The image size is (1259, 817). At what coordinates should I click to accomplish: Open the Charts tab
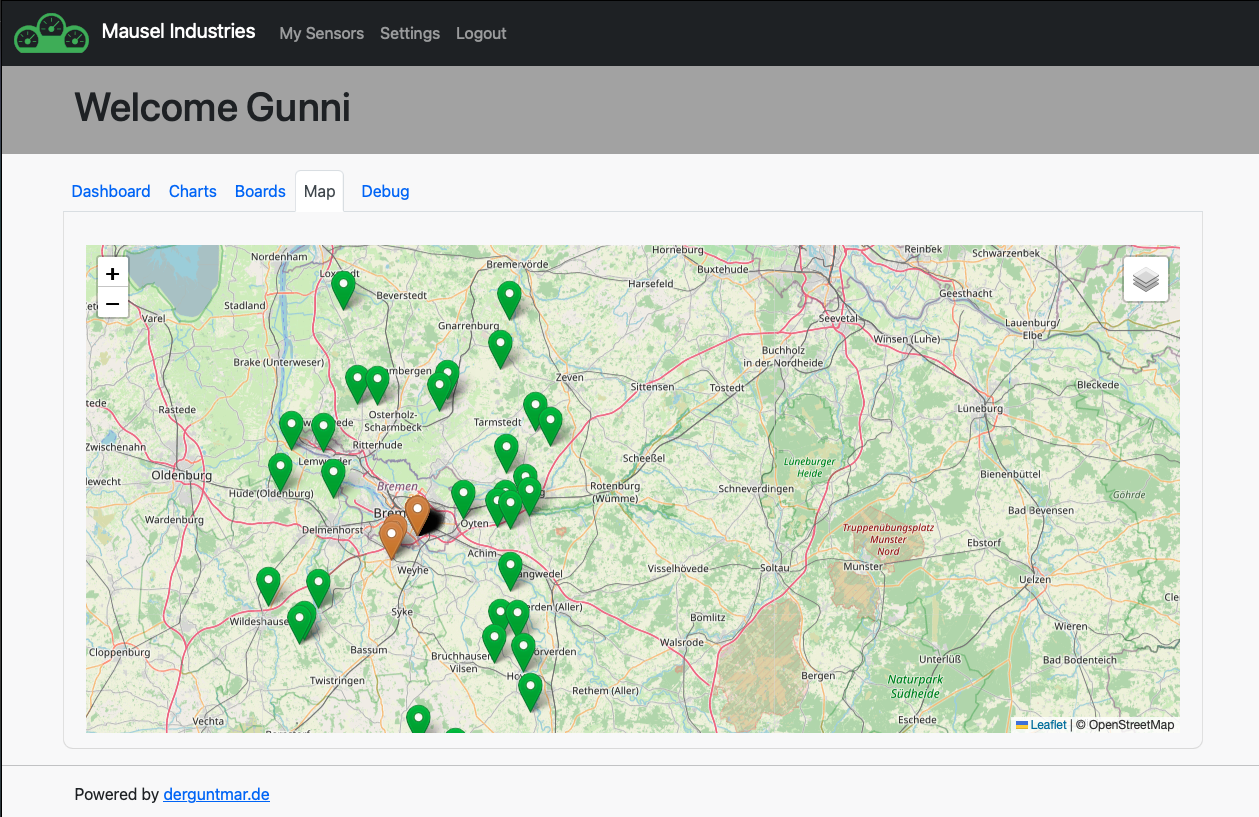[192, 191]
